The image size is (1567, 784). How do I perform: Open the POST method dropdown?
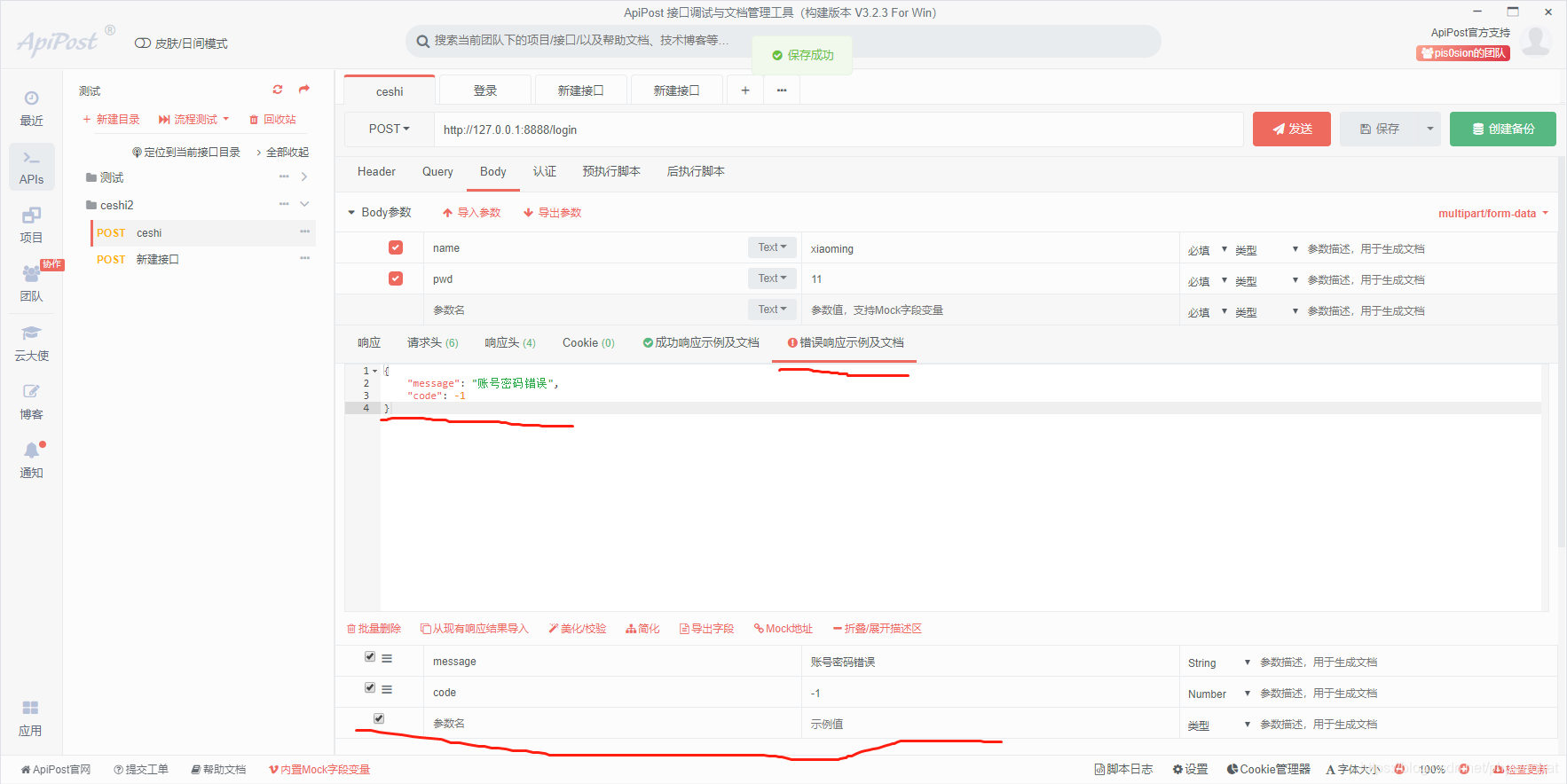pyautogui.click(x=390, y=129)
